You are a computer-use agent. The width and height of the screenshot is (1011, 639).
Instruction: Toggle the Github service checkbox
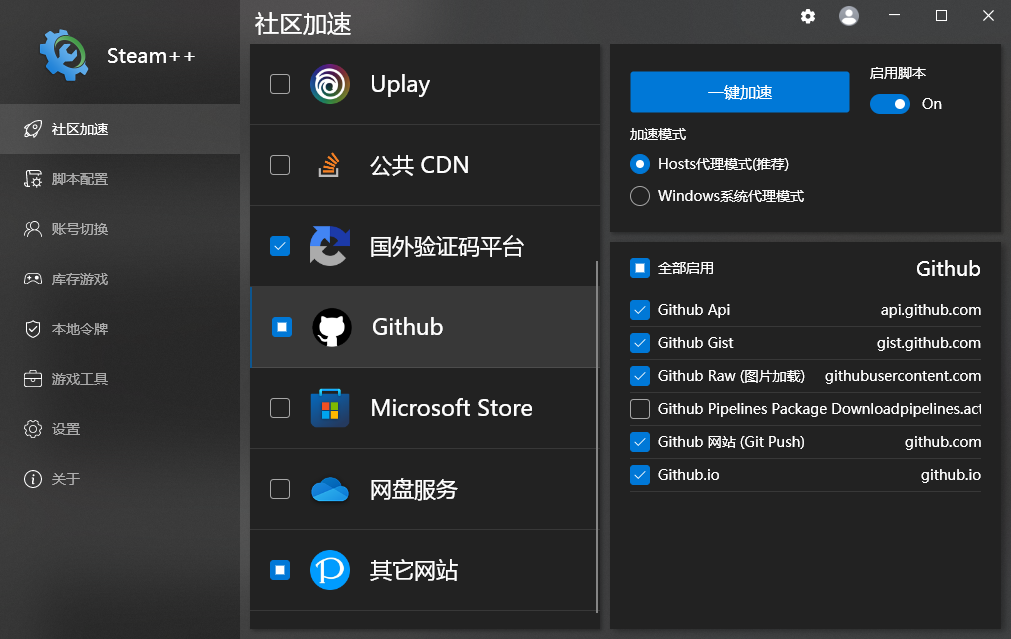click(282, 327)
